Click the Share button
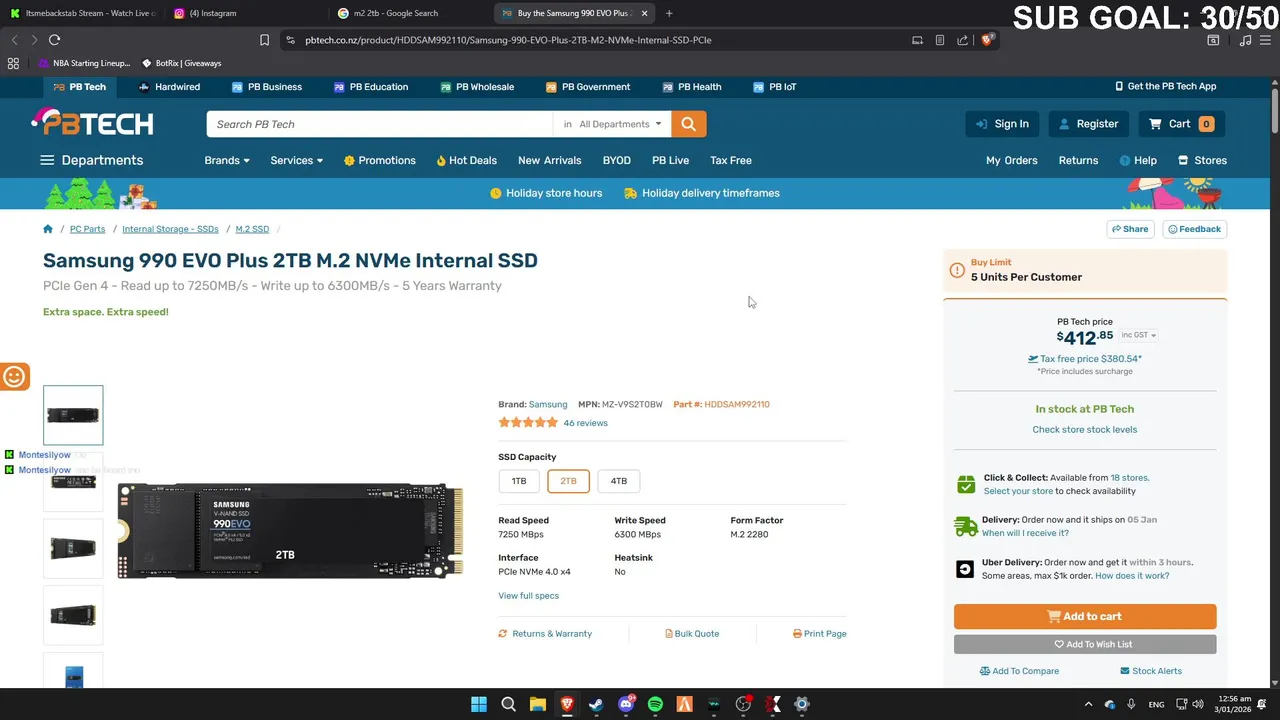Viewport: 1280px width, 720px height. (x=1129, y=229)
